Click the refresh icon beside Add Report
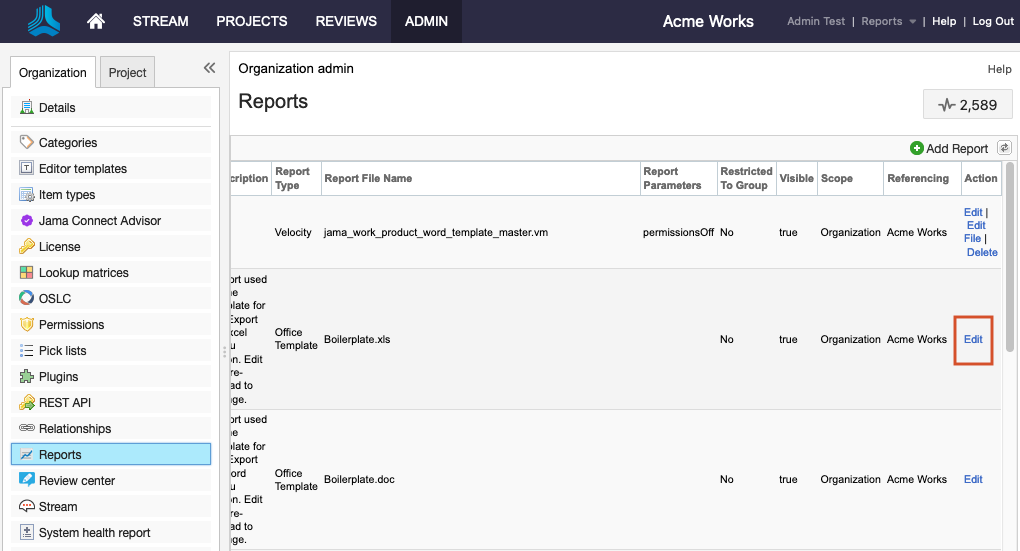The width and height of the screenshot is (1020, 551). pos(1004,148)
